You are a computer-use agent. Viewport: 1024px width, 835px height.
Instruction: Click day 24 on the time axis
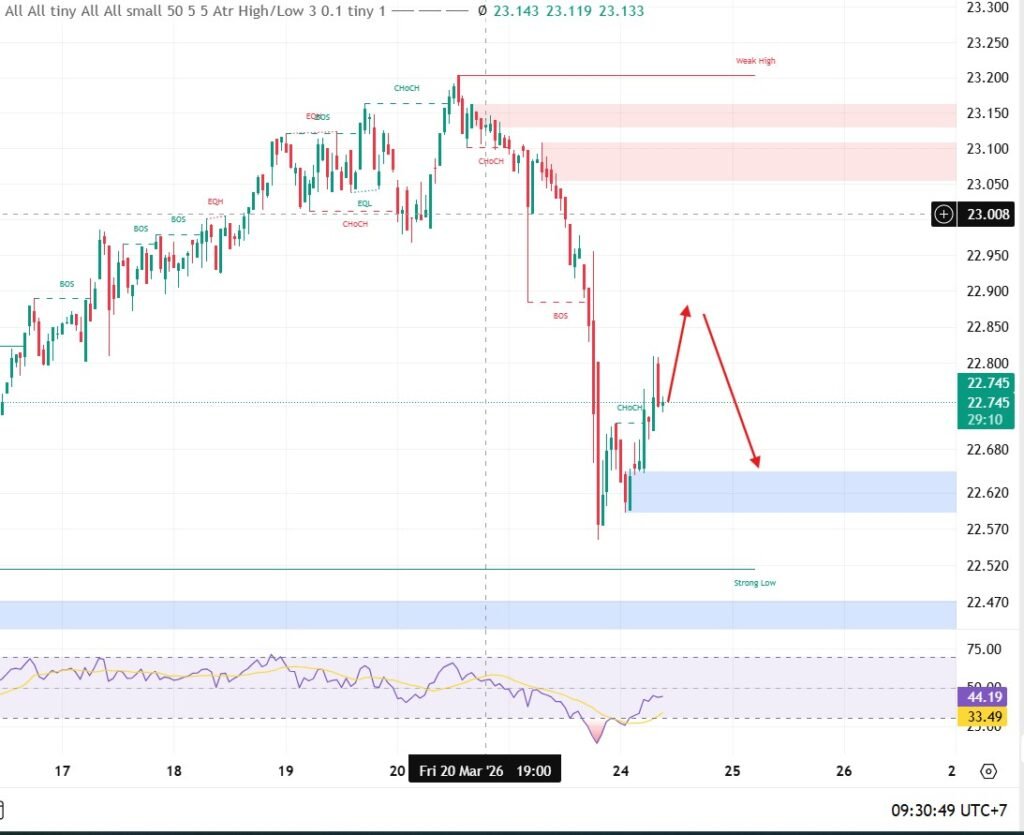(x=620, y=771)
